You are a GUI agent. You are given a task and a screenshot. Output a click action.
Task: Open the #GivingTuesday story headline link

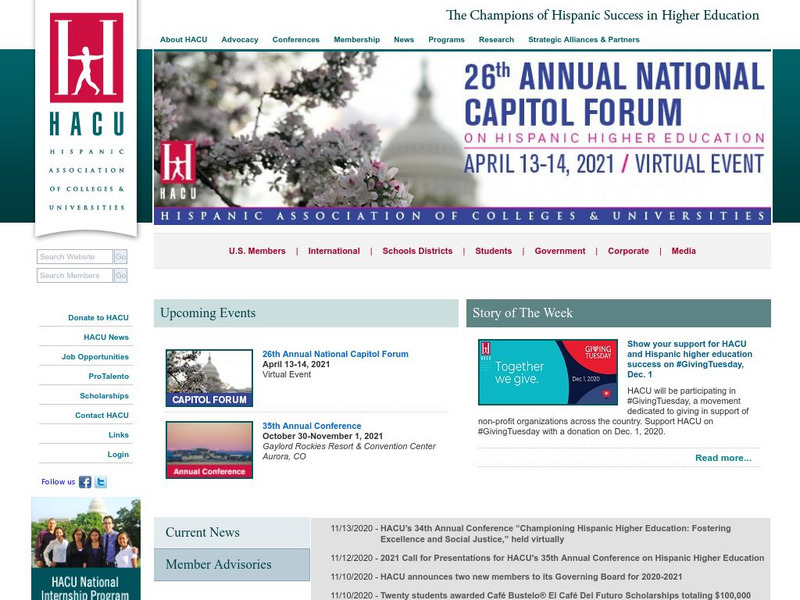(690, 359)
